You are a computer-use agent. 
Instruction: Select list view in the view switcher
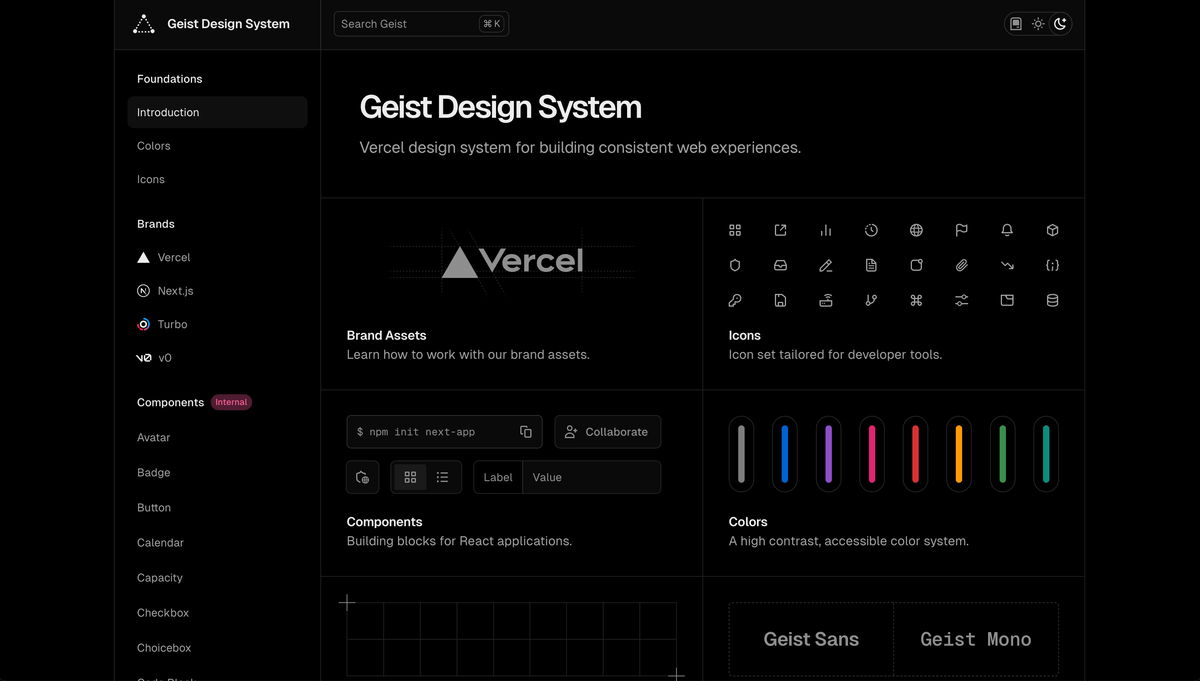point(442,477)
